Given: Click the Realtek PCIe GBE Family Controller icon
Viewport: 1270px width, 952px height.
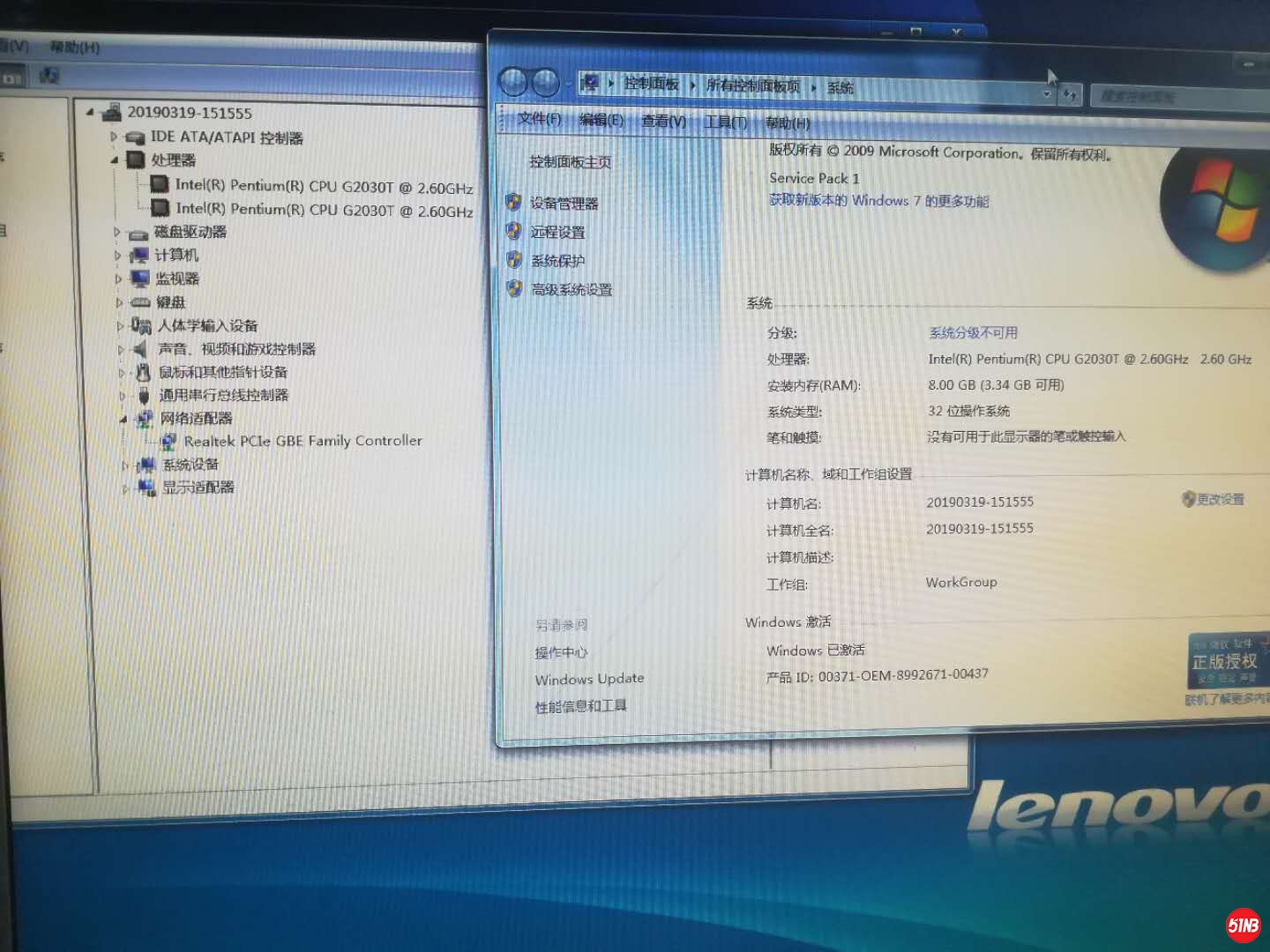Looking at the screenshot, I should click(x=168, y=441).
